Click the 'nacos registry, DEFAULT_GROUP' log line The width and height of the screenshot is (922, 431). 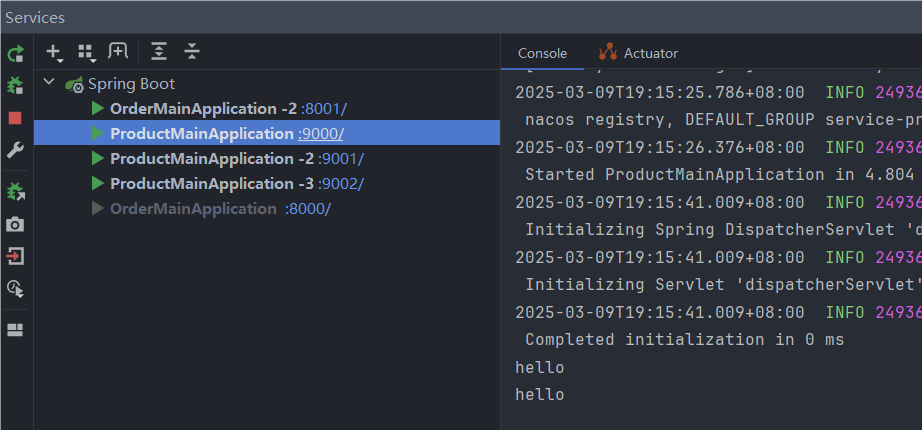[x=723, y=120]
